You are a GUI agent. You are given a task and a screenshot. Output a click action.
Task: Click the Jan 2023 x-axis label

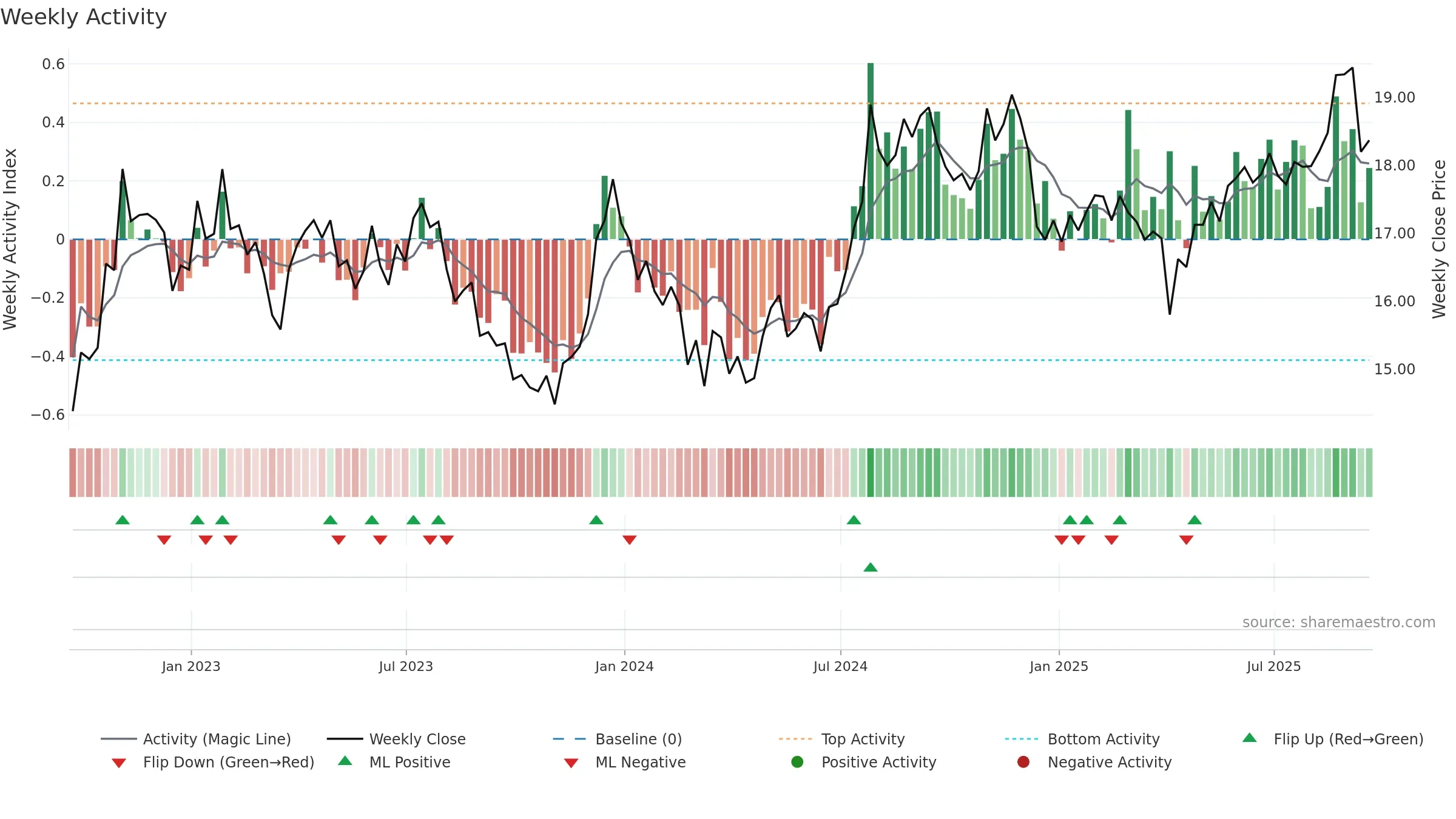pos(191,666)
